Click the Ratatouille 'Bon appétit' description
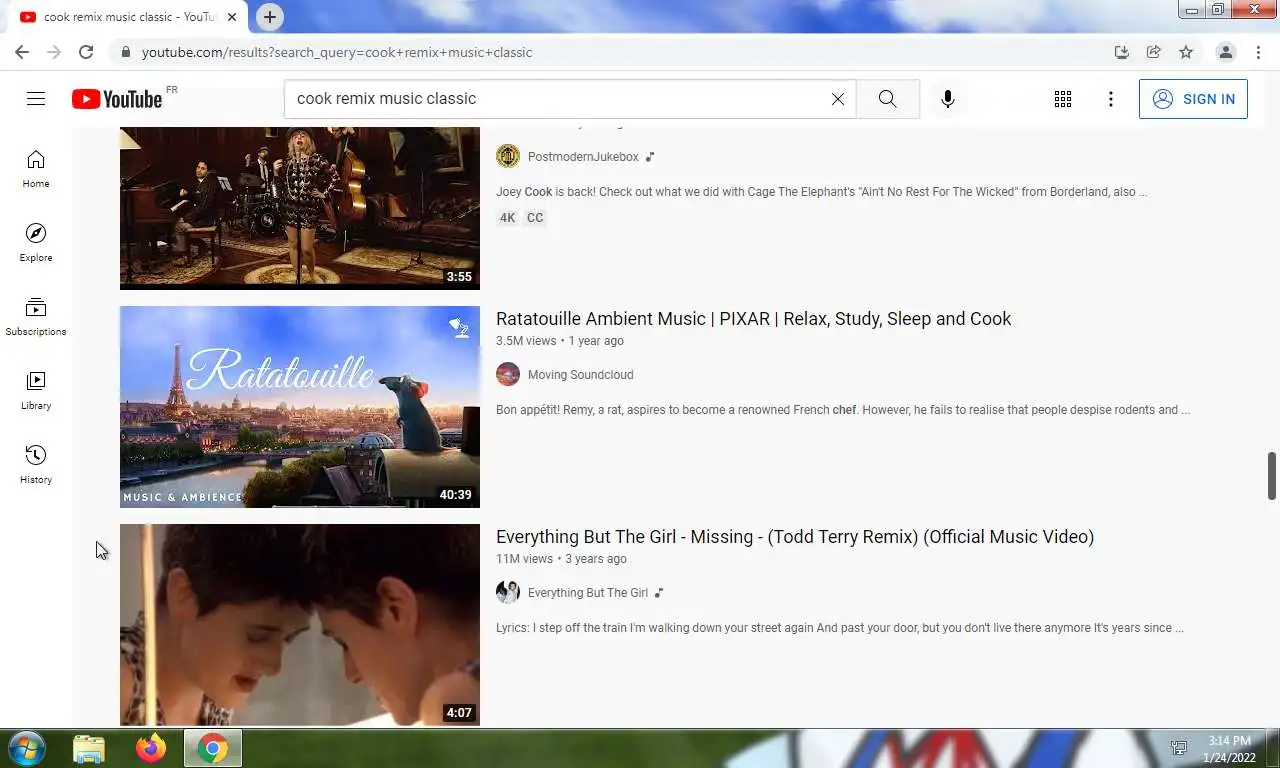The width and height of the screenshot is (1280, 768). click(843, 410)
